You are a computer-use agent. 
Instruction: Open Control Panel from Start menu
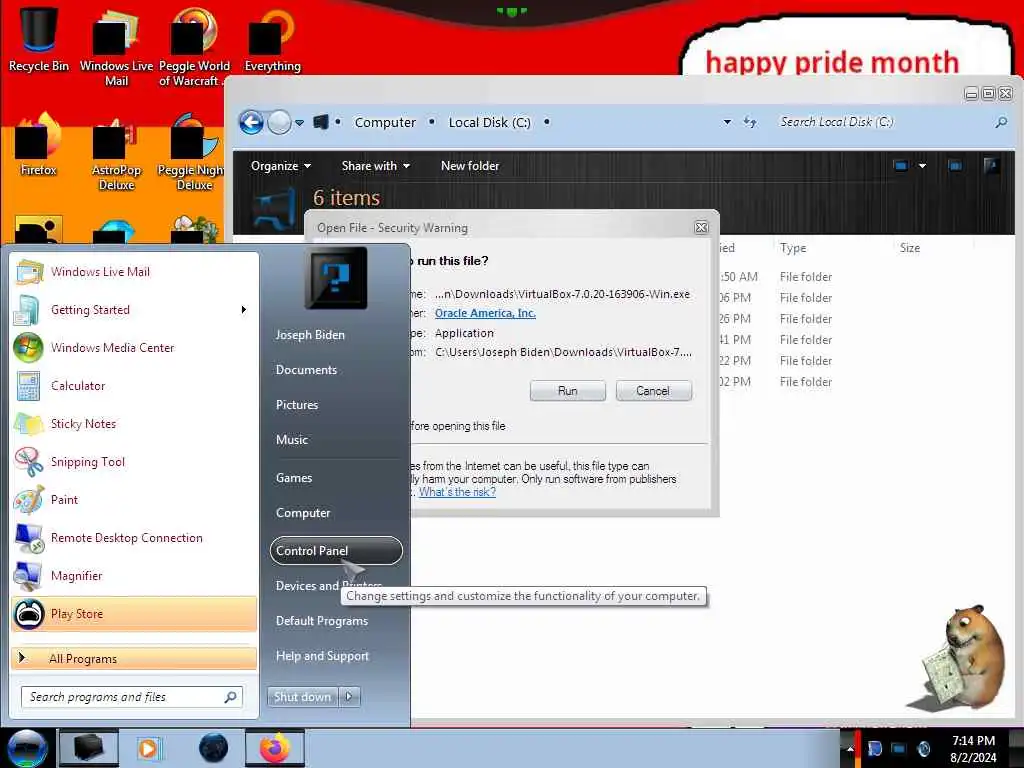(x=336, y=551)
